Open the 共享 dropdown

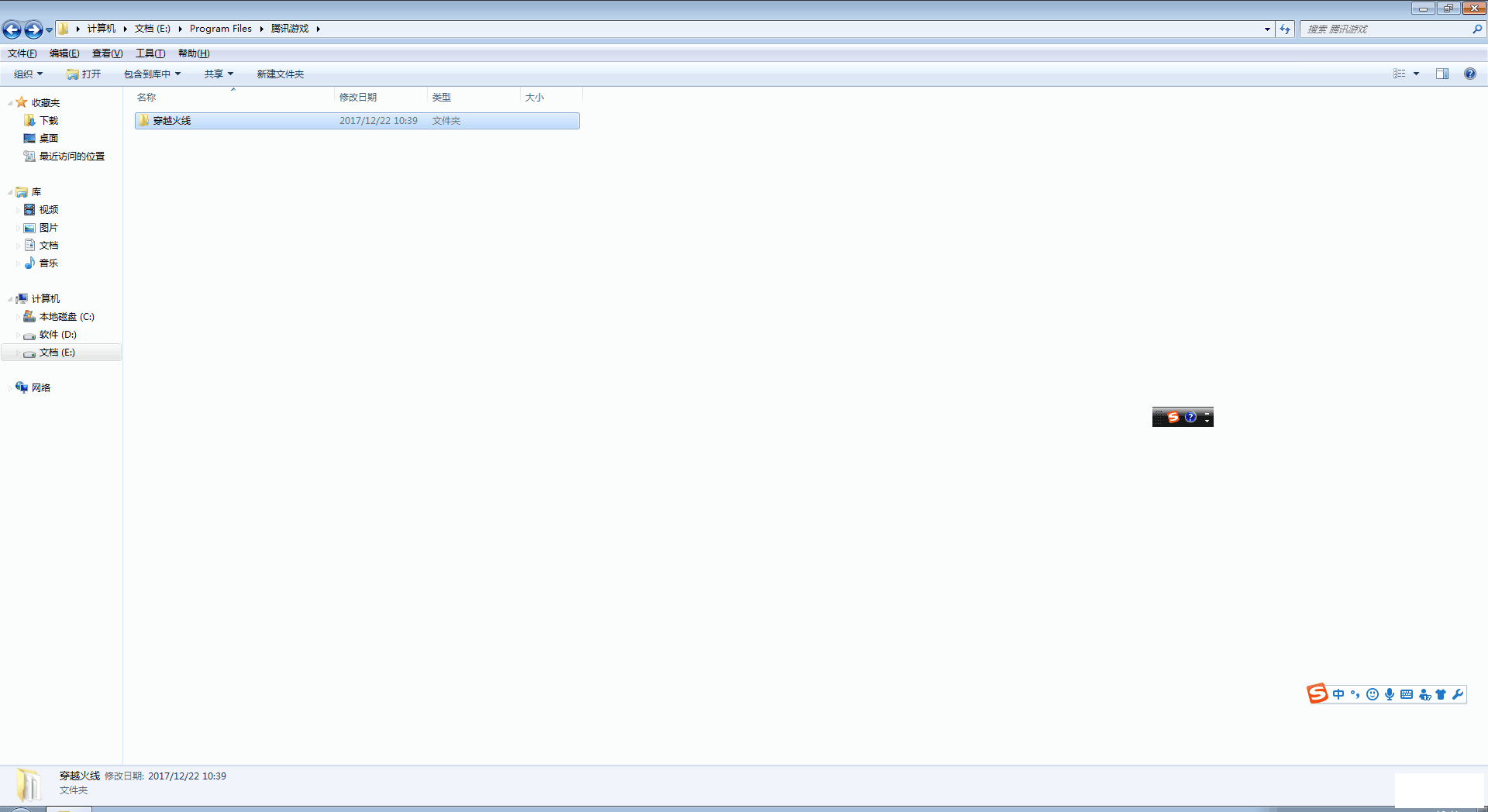tap(219, 74)
